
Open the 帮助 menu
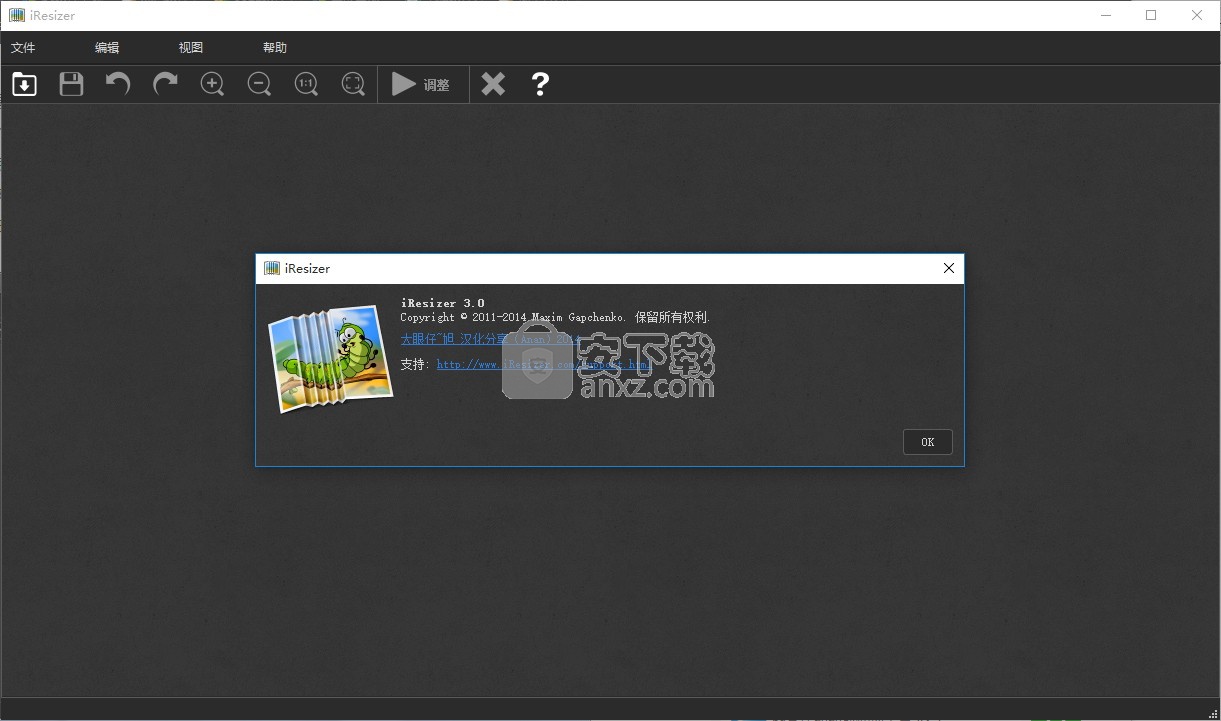275,47
